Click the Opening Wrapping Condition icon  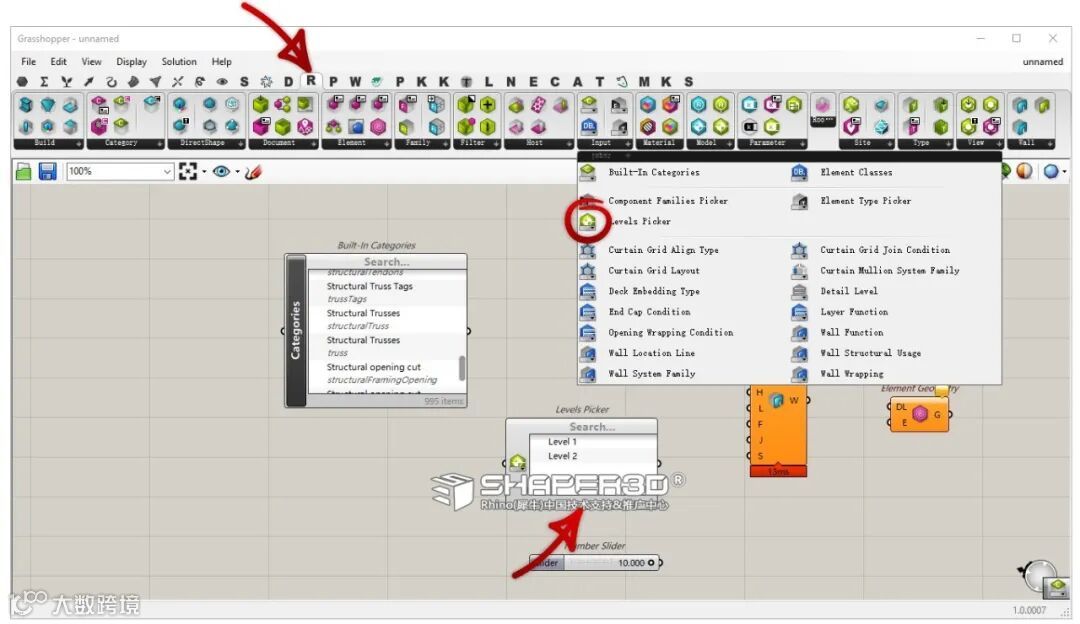click(588, 333)
